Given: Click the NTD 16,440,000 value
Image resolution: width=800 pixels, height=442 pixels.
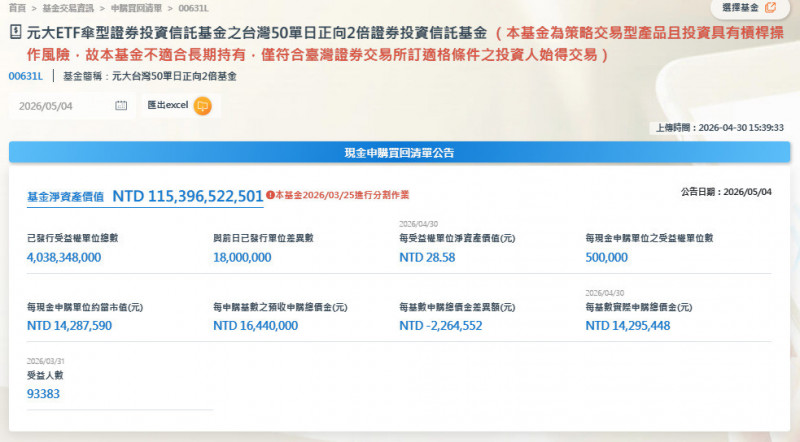Looking at the screenshot, I should 256,326.
